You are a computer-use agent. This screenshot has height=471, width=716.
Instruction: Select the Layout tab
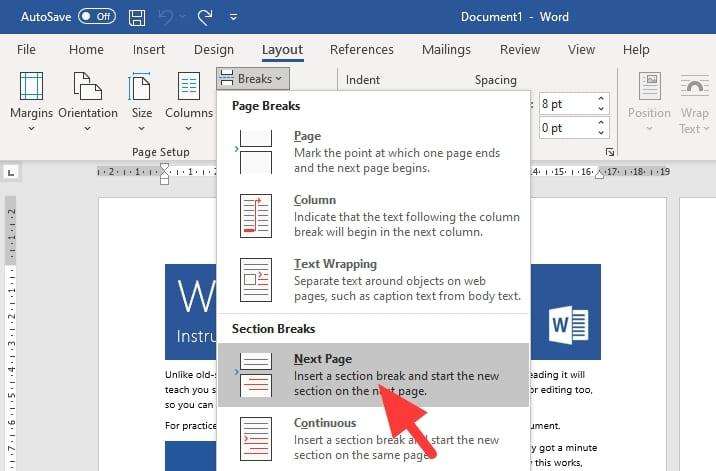[x=282, y=50]
